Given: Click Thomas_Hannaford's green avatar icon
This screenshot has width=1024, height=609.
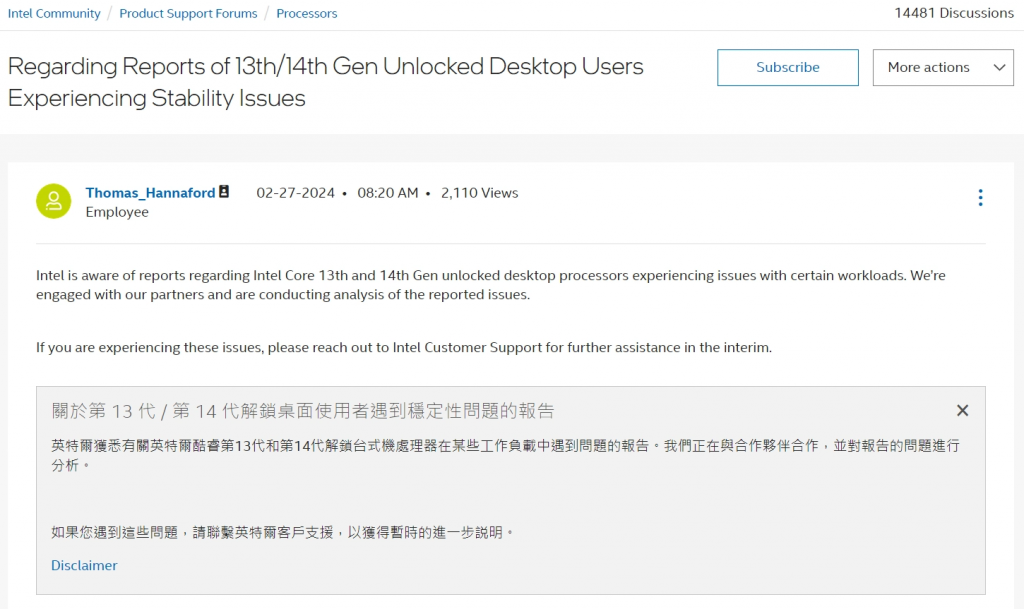Looking at the screenshot, I should (54, 201).
